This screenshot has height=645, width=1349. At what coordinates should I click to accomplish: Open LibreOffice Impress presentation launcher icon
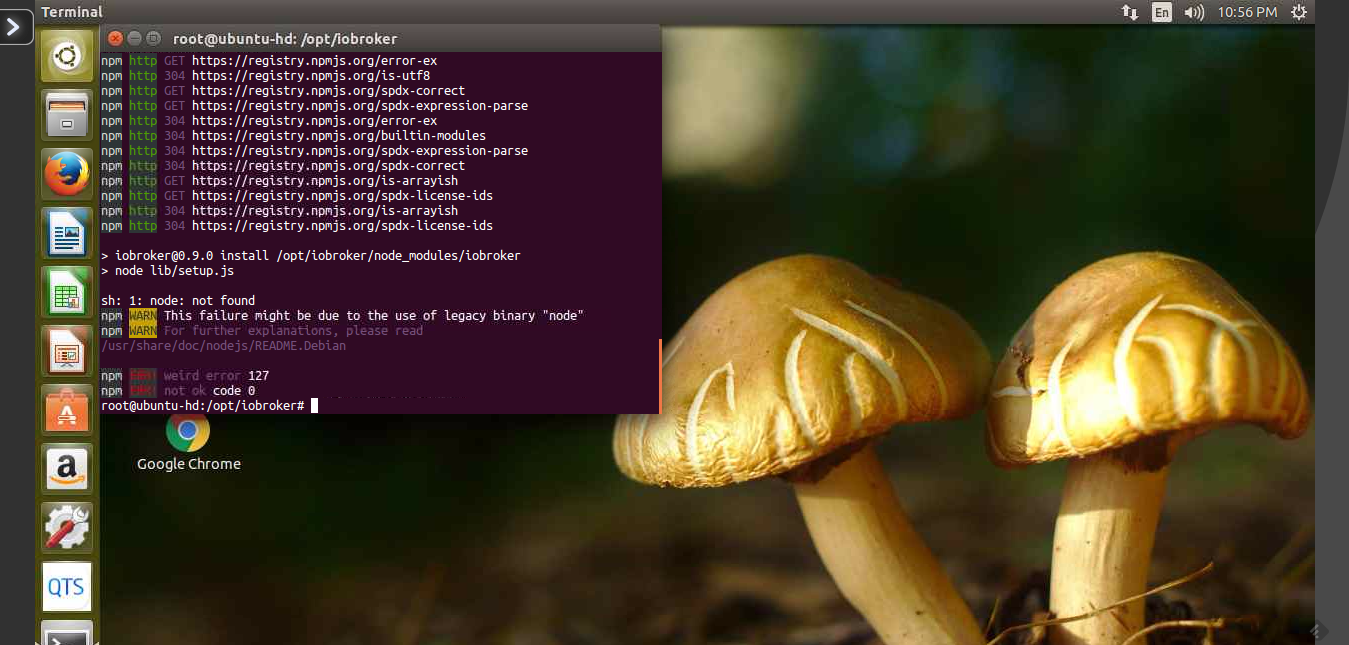coord(67,351)
